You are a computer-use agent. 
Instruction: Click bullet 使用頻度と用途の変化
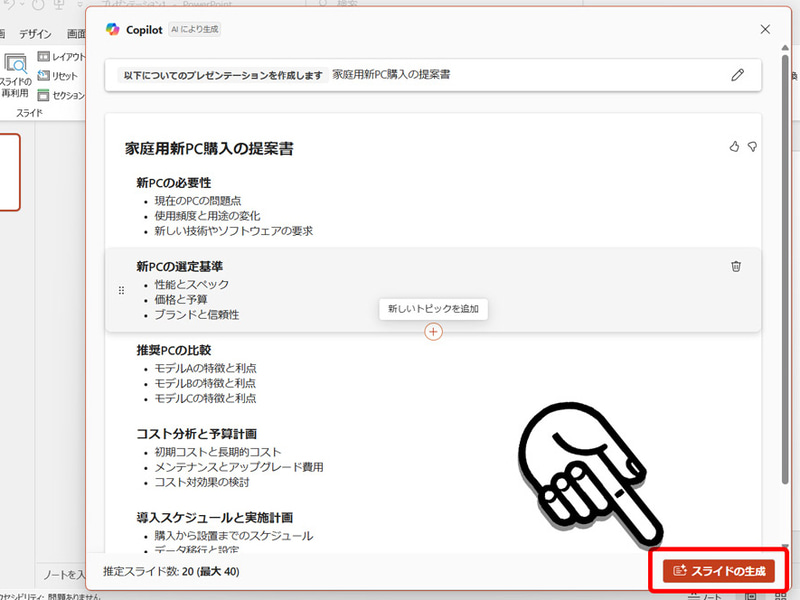pos(207,216)
